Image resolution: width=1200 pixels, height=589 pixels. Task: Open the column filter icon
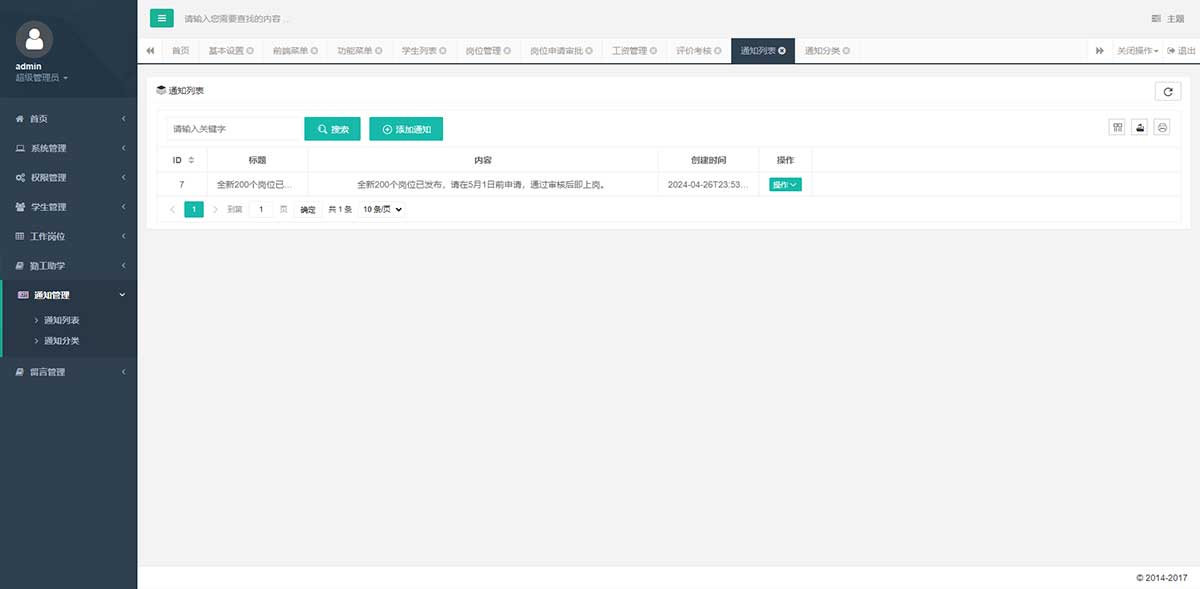(x=1117, y=127)
